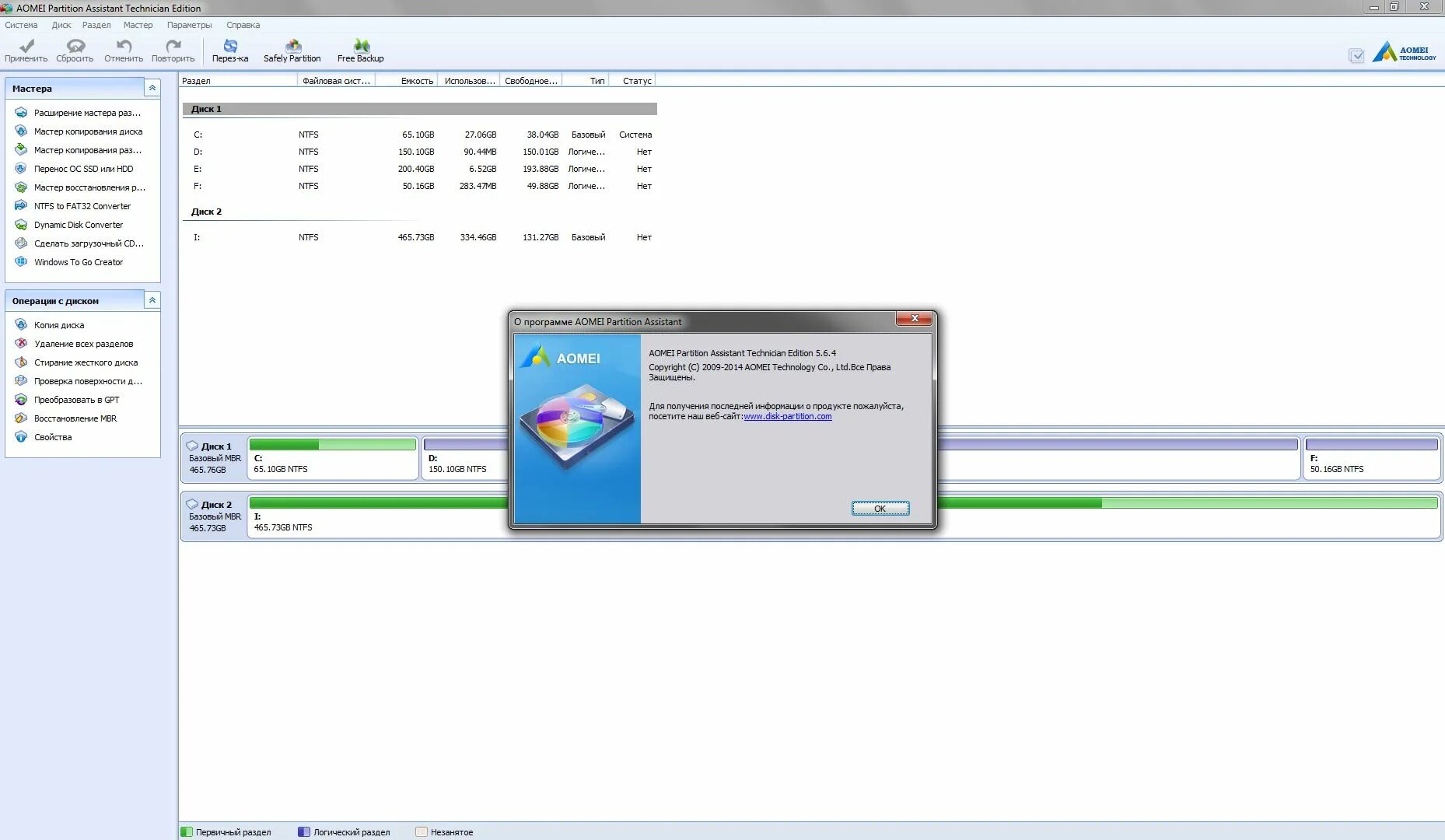Sort by the Файловая система column header
This screenshot has width=1445, height=840.
click(336, 81)
